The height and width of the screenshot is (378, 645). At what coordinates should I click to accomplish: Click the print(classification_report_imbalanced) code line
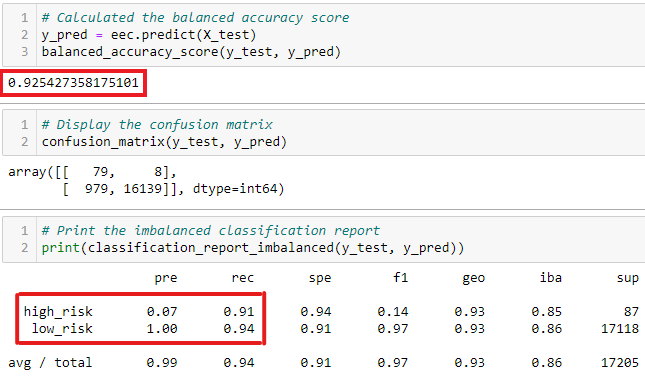click(253, 248)
